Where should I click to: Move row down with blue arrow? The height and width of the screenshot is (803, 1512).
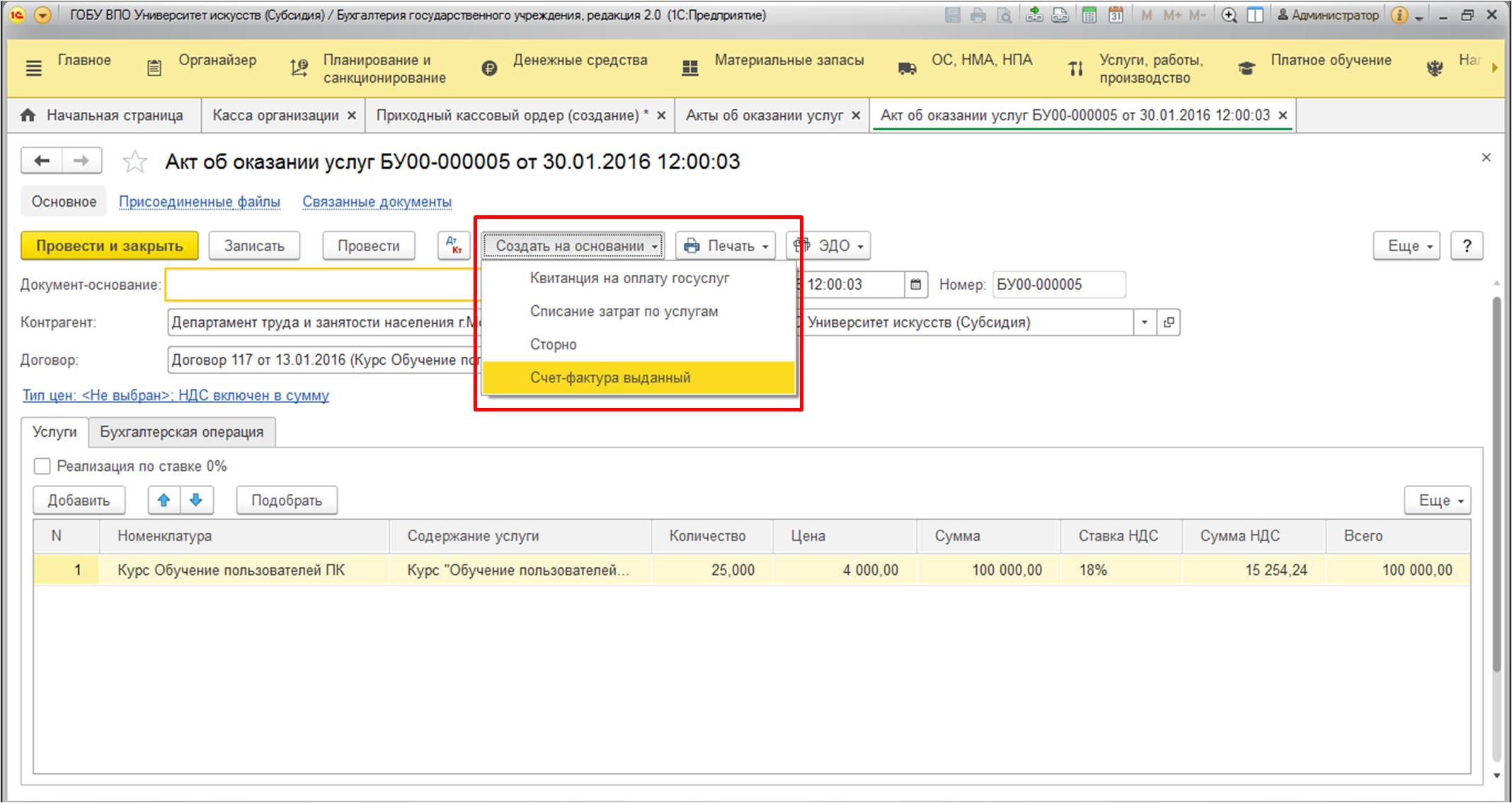197,500
